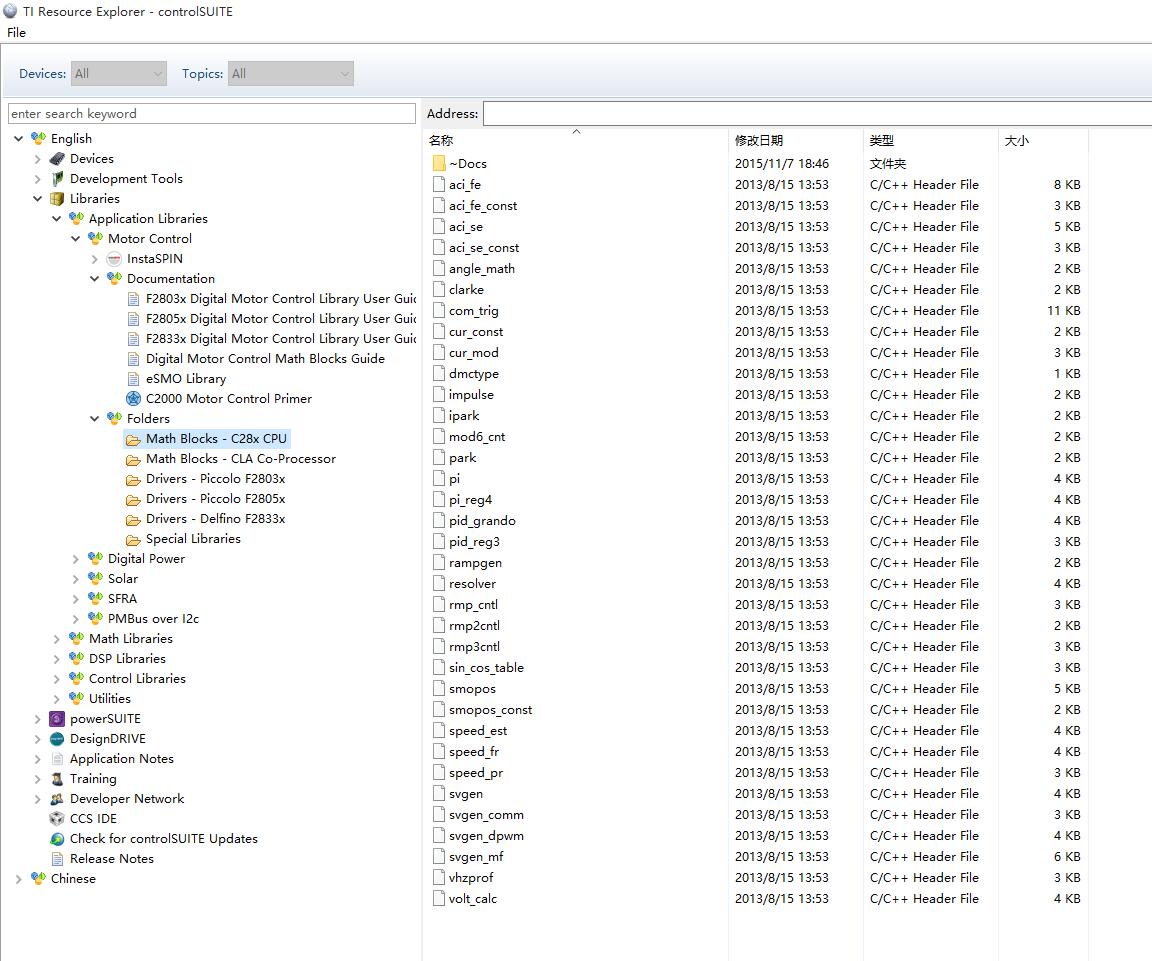
Task: Select Utilities tree item
Action: pos(109,699)
